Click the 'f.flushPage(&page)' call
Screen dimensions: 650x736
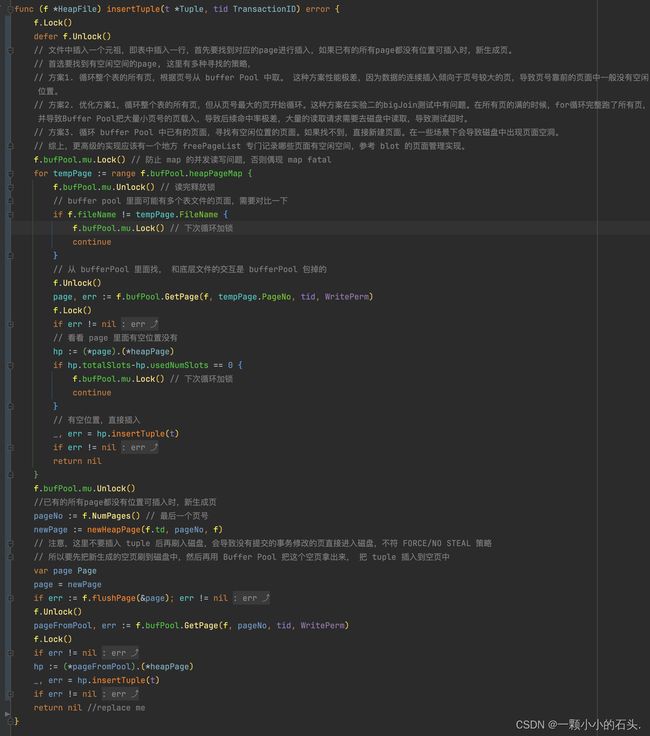(x=126, y=598)
